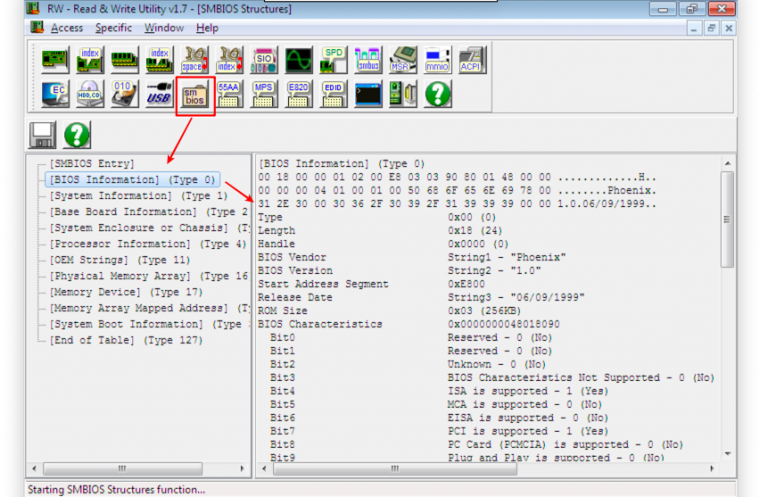Select the USB information icon
The height and width of the screenshot is (497, 768).
click(159, 96)
